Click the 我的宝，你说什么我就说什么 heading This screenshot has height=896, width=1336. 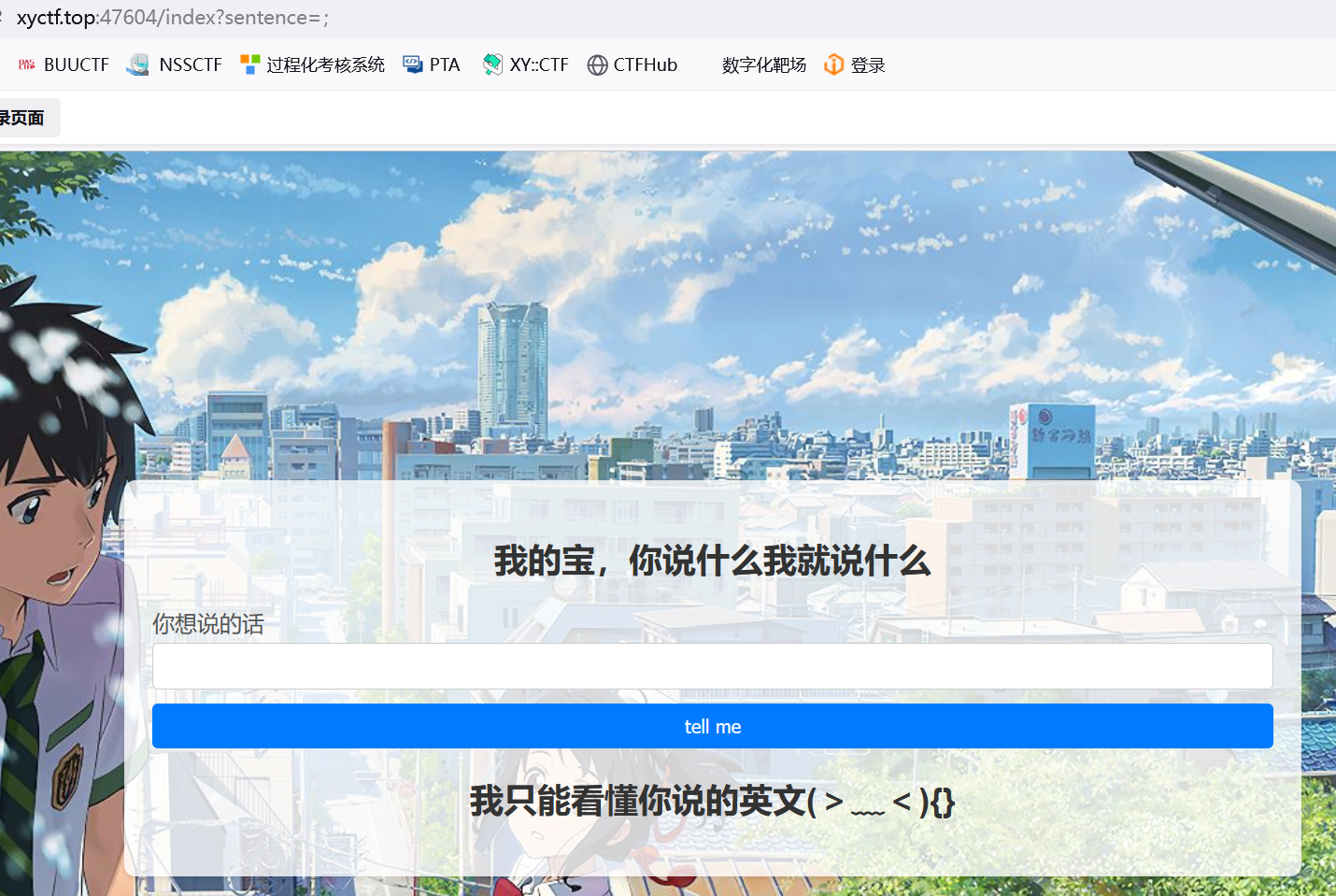pos(712,561)
